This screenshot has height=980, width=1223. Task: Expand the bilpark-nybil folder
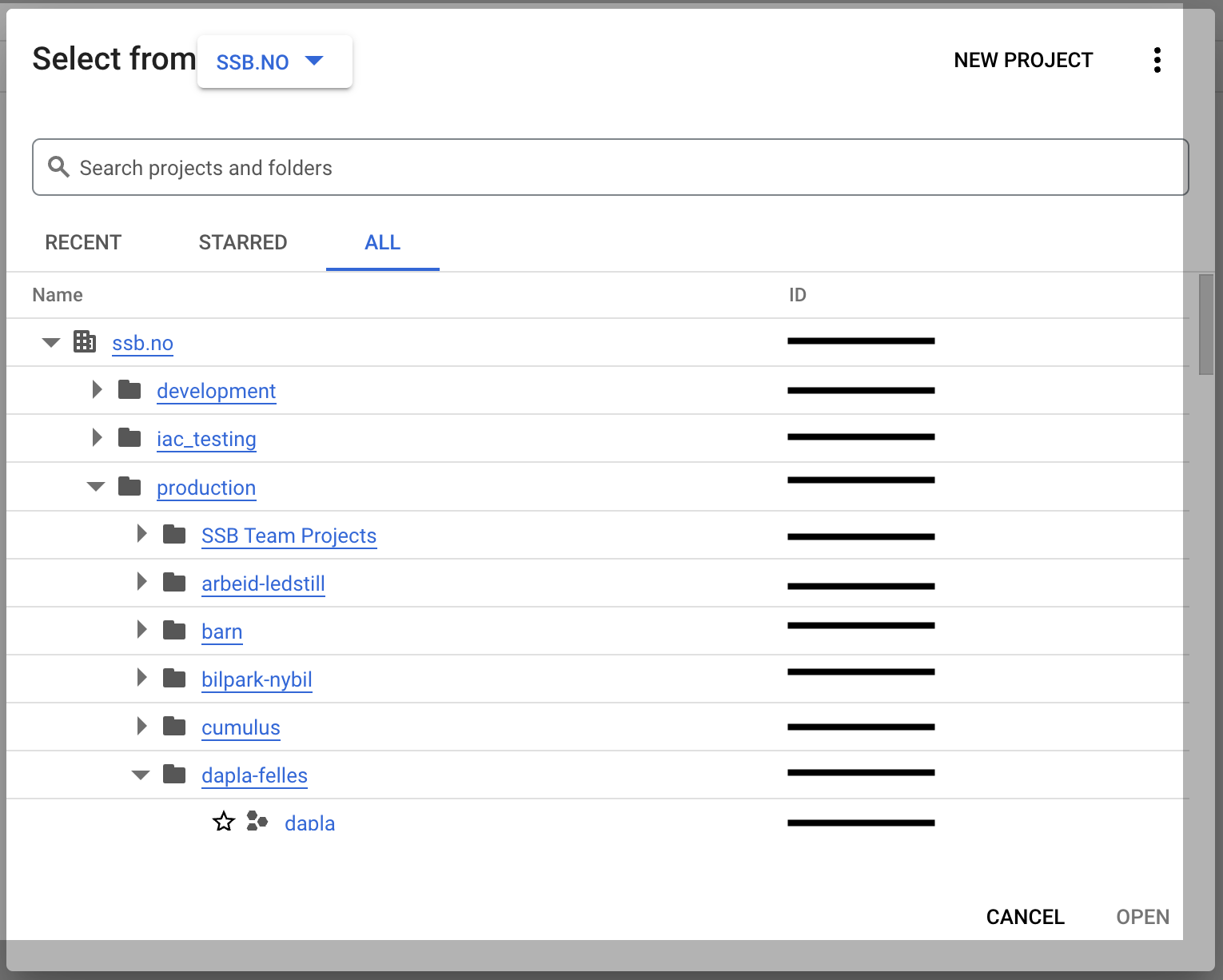[142, 677]
